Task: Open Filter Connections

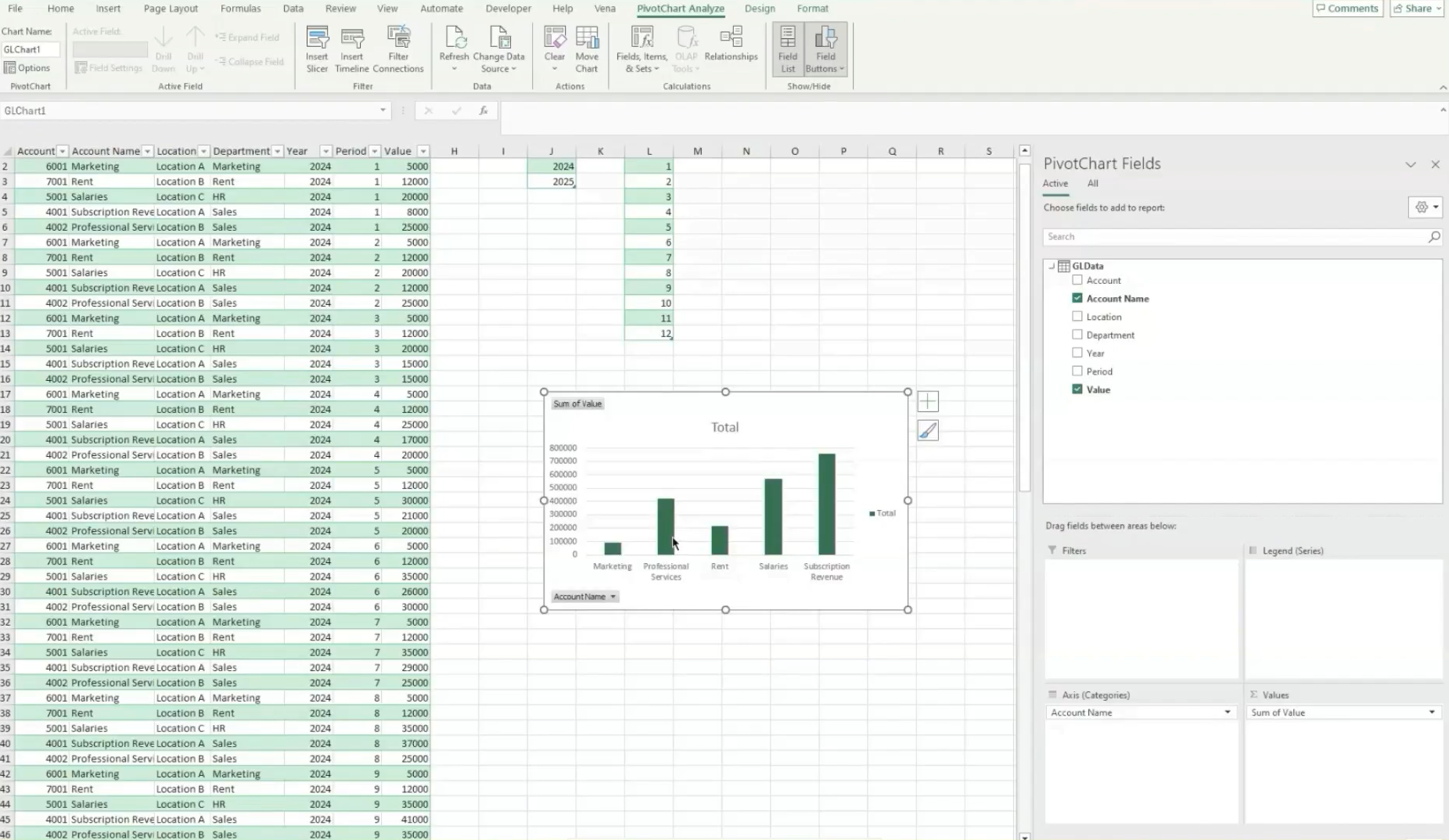Action: point(398,49)
